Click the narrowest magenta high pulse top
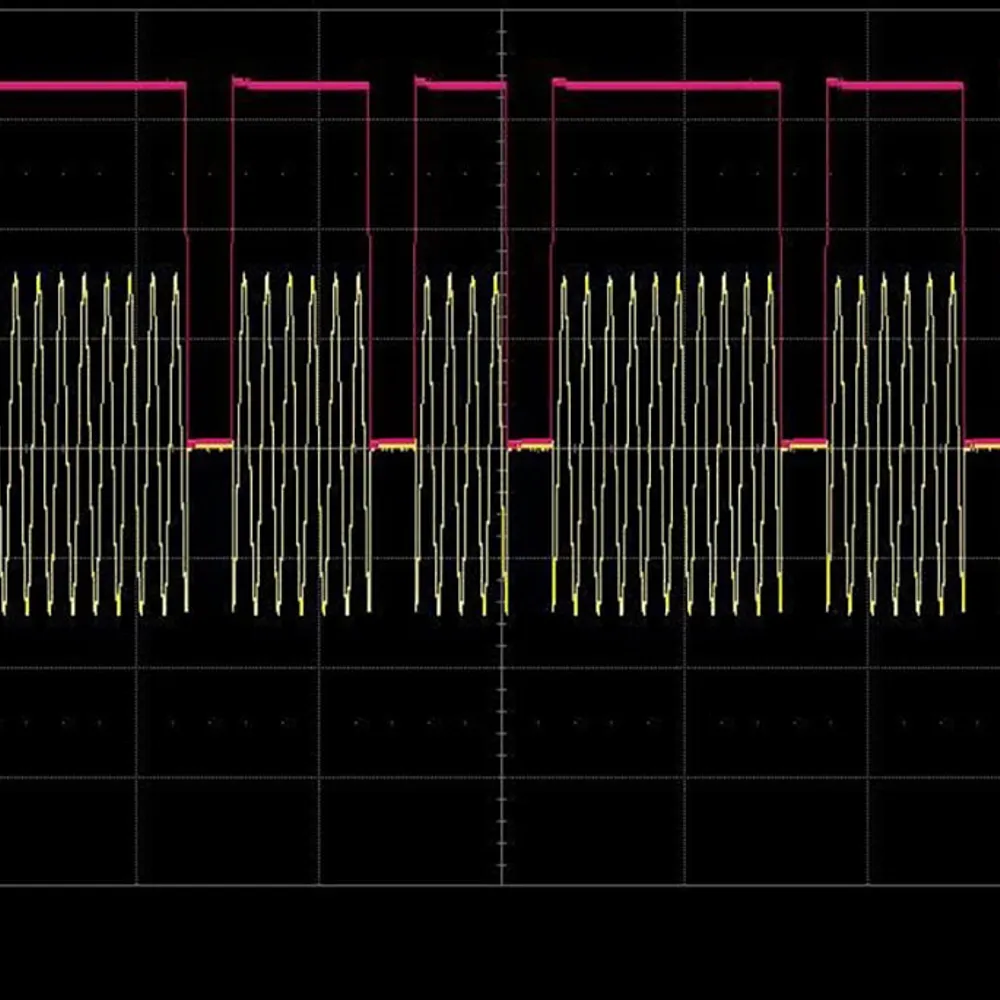Screen dimensions: 1000x1000 pos(460,86)
